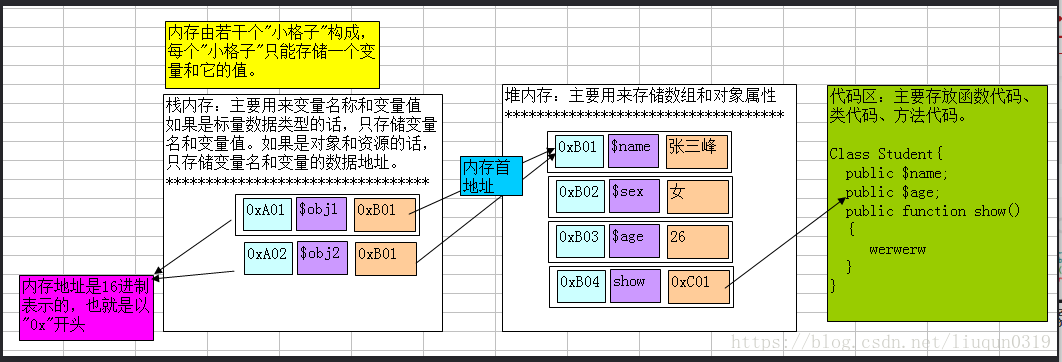
Task: Click the 0xB01 value cell beside $obj1
Action: click(x=385, y=216)
